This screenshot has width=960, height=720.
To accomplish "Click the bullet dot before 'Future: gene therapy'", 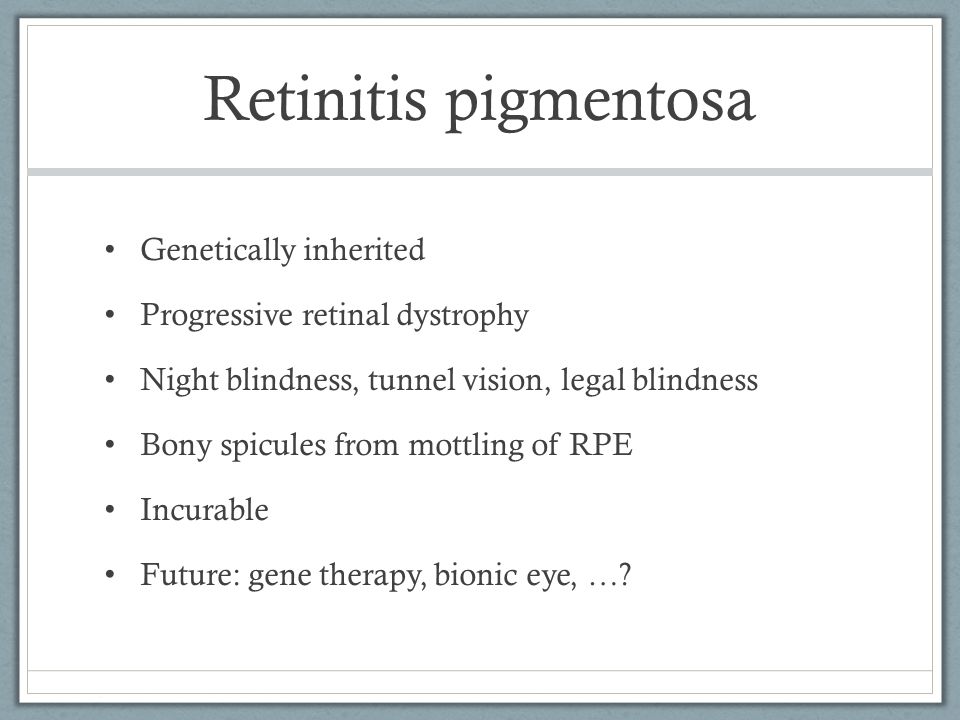I will click(110, 575).
